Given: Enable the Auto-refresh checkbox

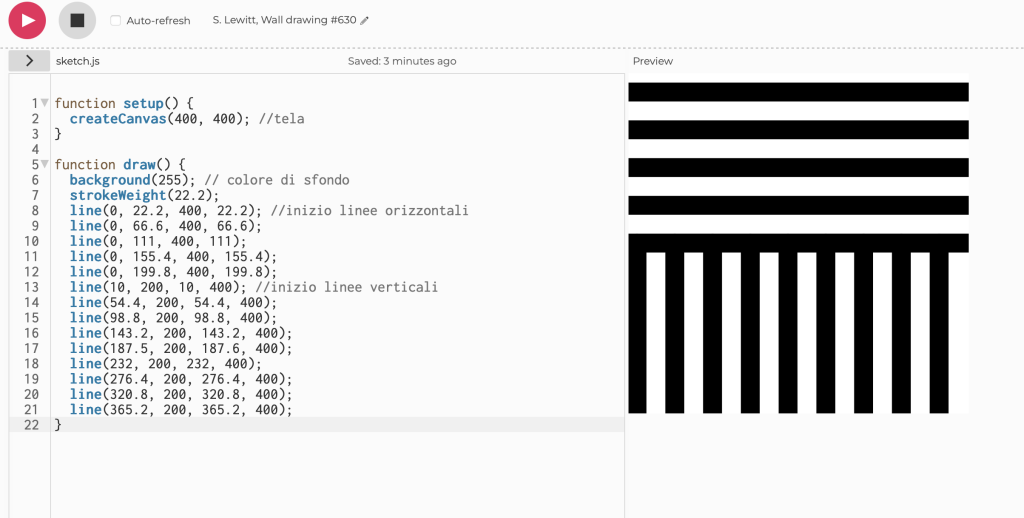Looking at the screenshot, I should [116, 21].
